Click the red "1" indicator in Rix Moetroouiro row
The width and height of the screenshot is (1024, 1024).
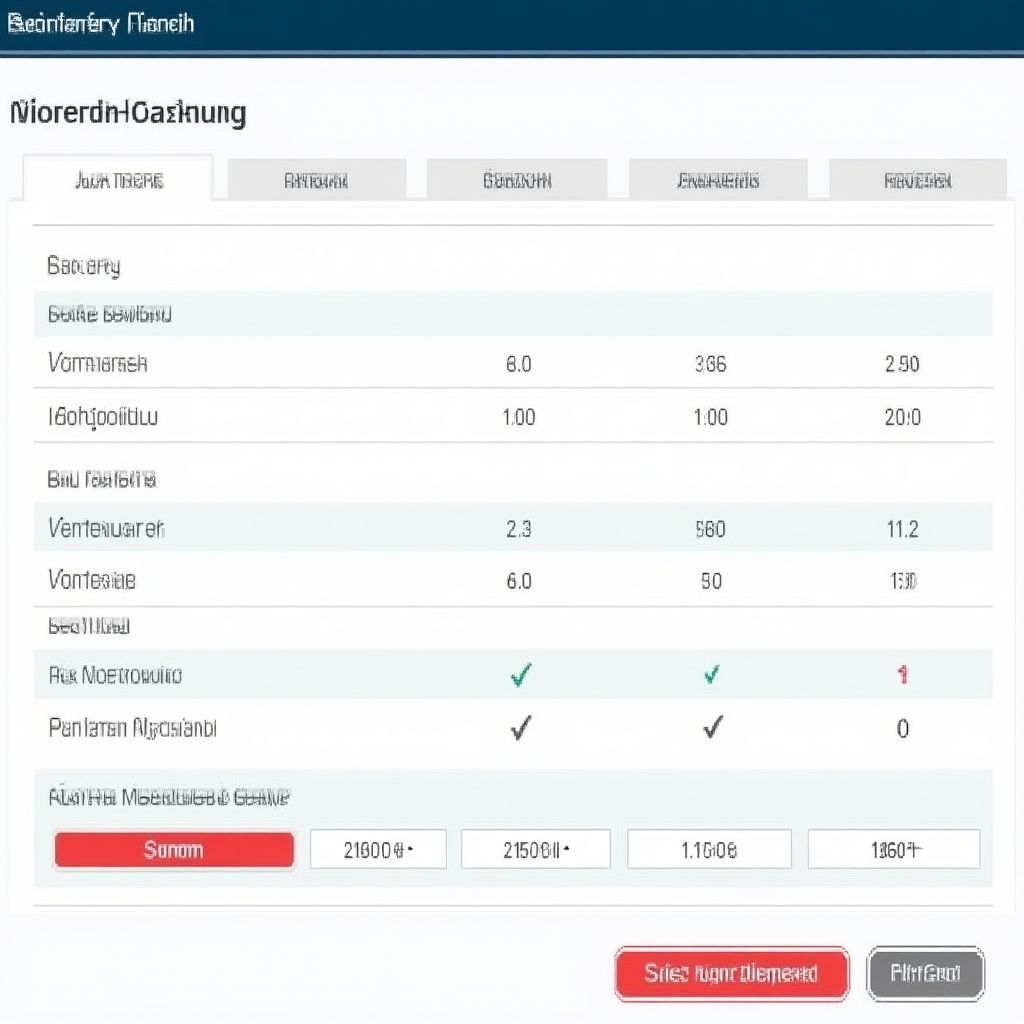[x=902, y=676]
